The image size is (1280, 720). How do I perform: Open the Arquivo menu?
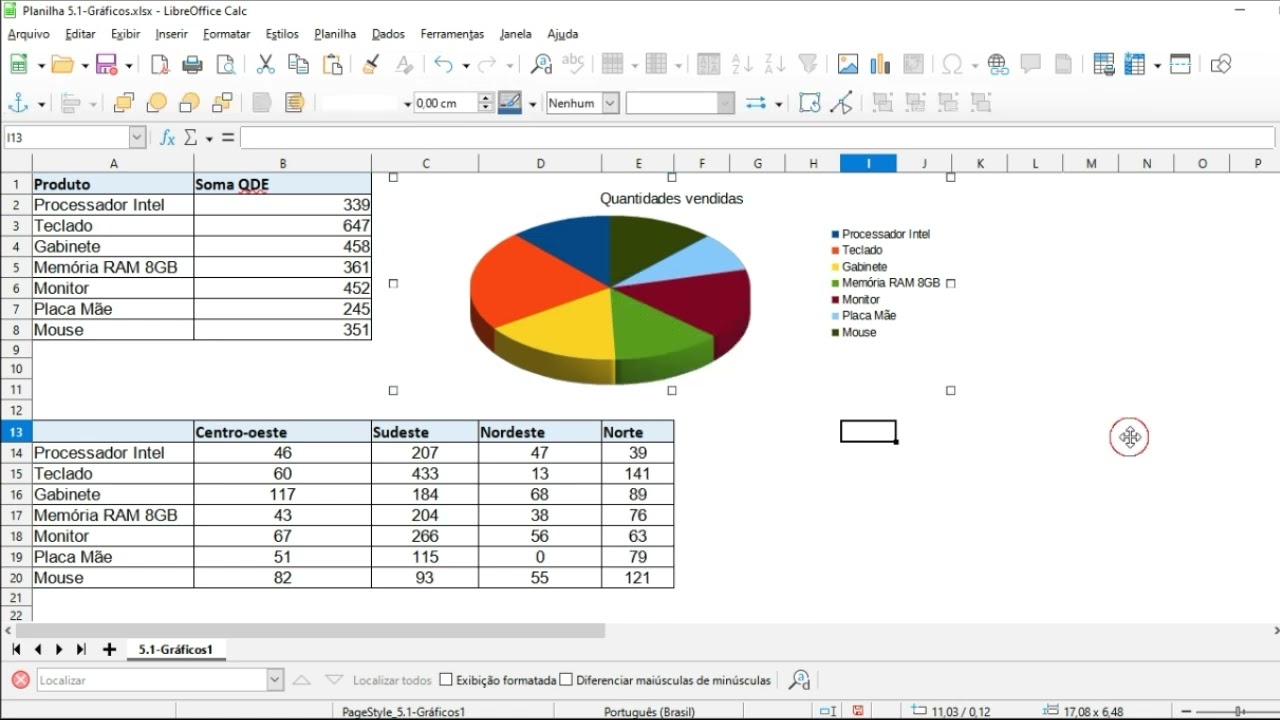tap(29, 34)
